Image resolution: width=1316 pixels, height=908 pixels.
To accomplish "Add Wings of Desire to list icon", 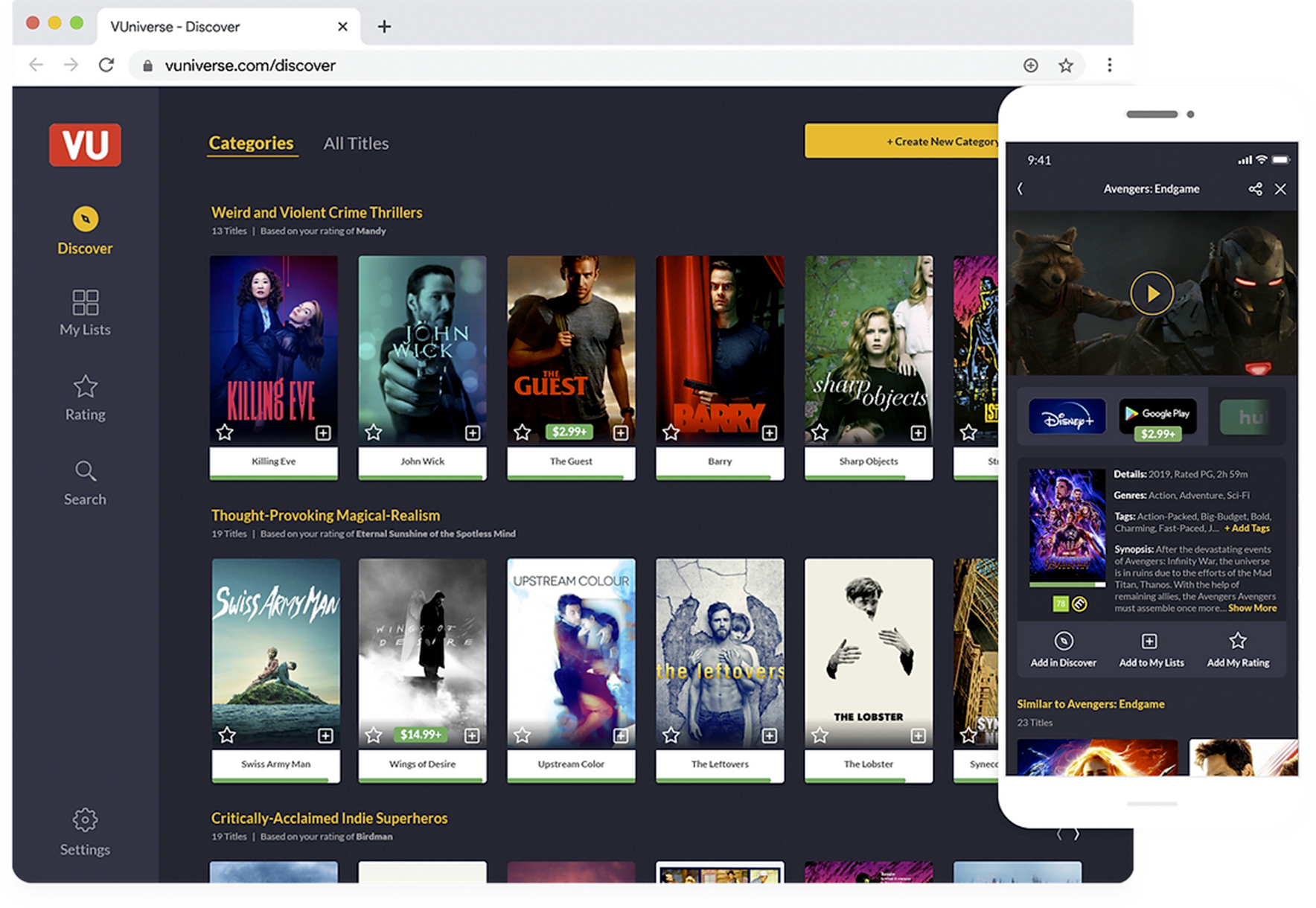I will pyautogui.click(x=472, y=735).
